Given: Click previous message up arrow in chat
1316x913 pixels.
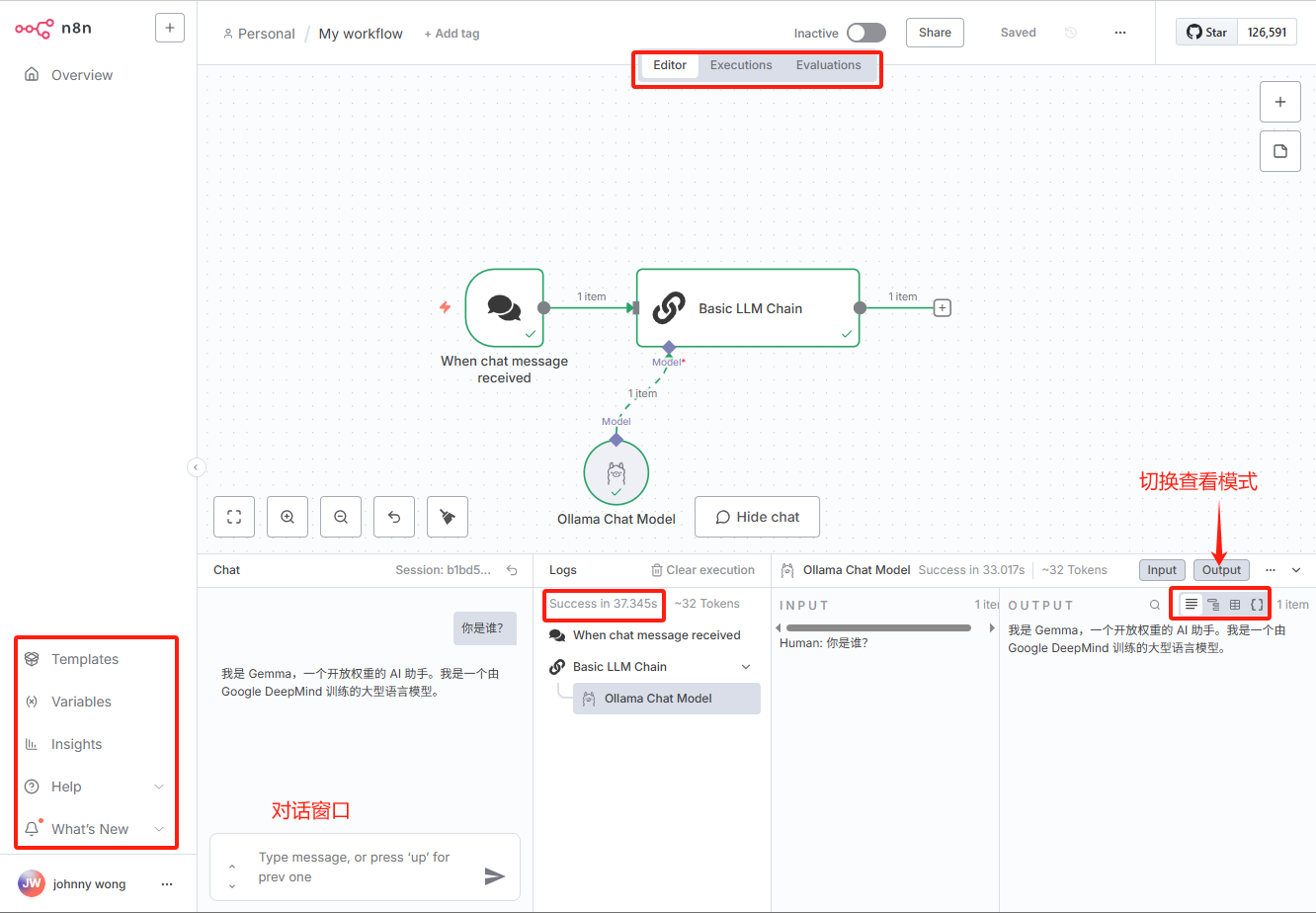Looking at the screenshot, I should [x=232, y=868].
